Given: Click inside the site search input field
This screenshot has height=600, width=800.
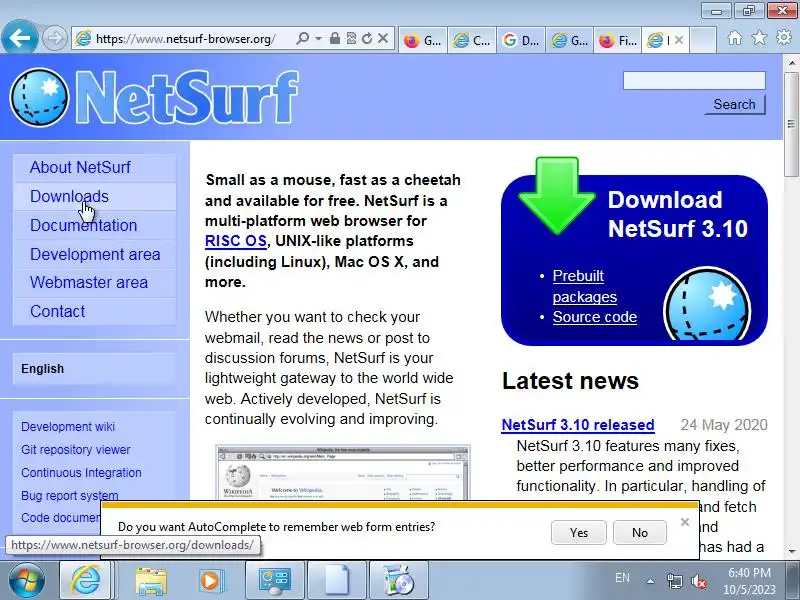Looking at the screenshot, I should (694, 81).
